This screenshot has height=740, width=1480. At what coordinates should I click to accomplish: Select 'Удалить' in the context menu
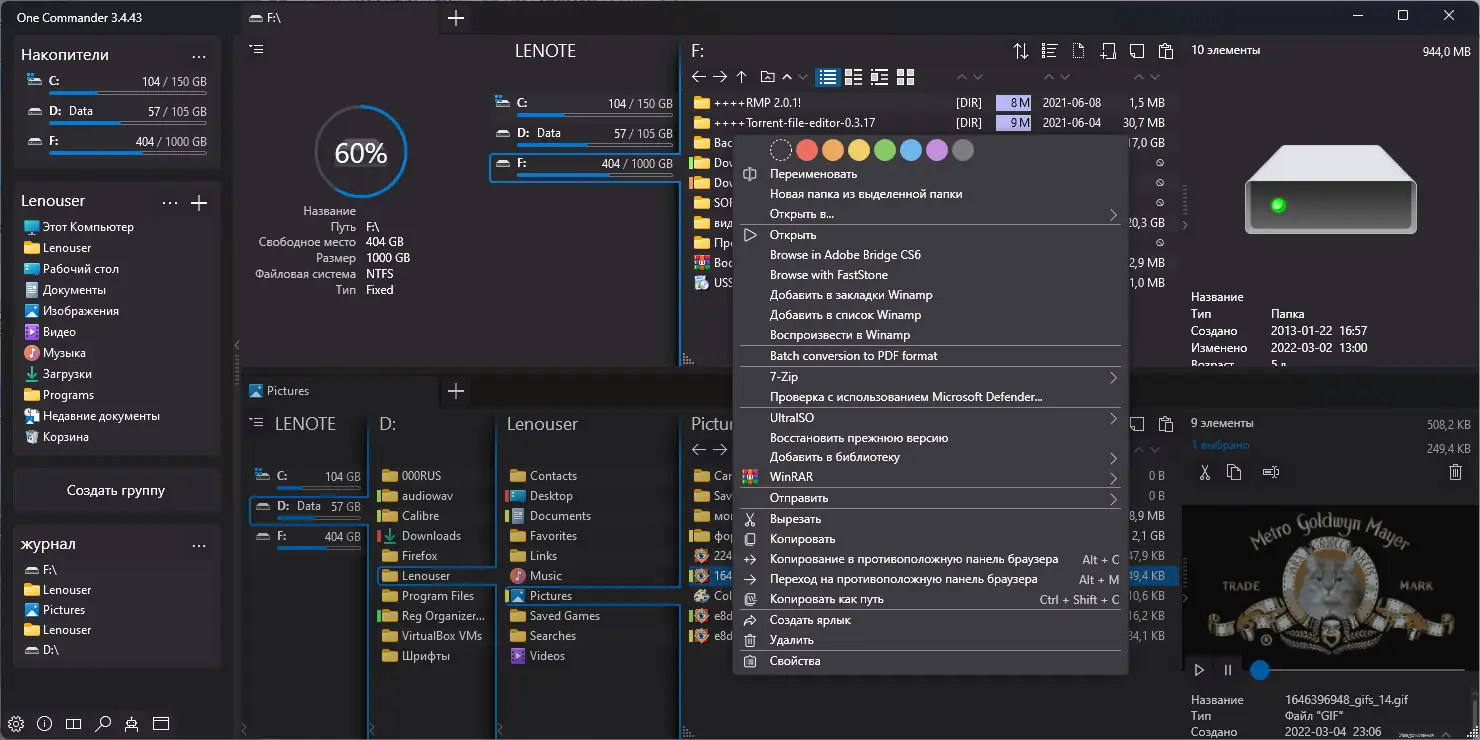(931, 640)
